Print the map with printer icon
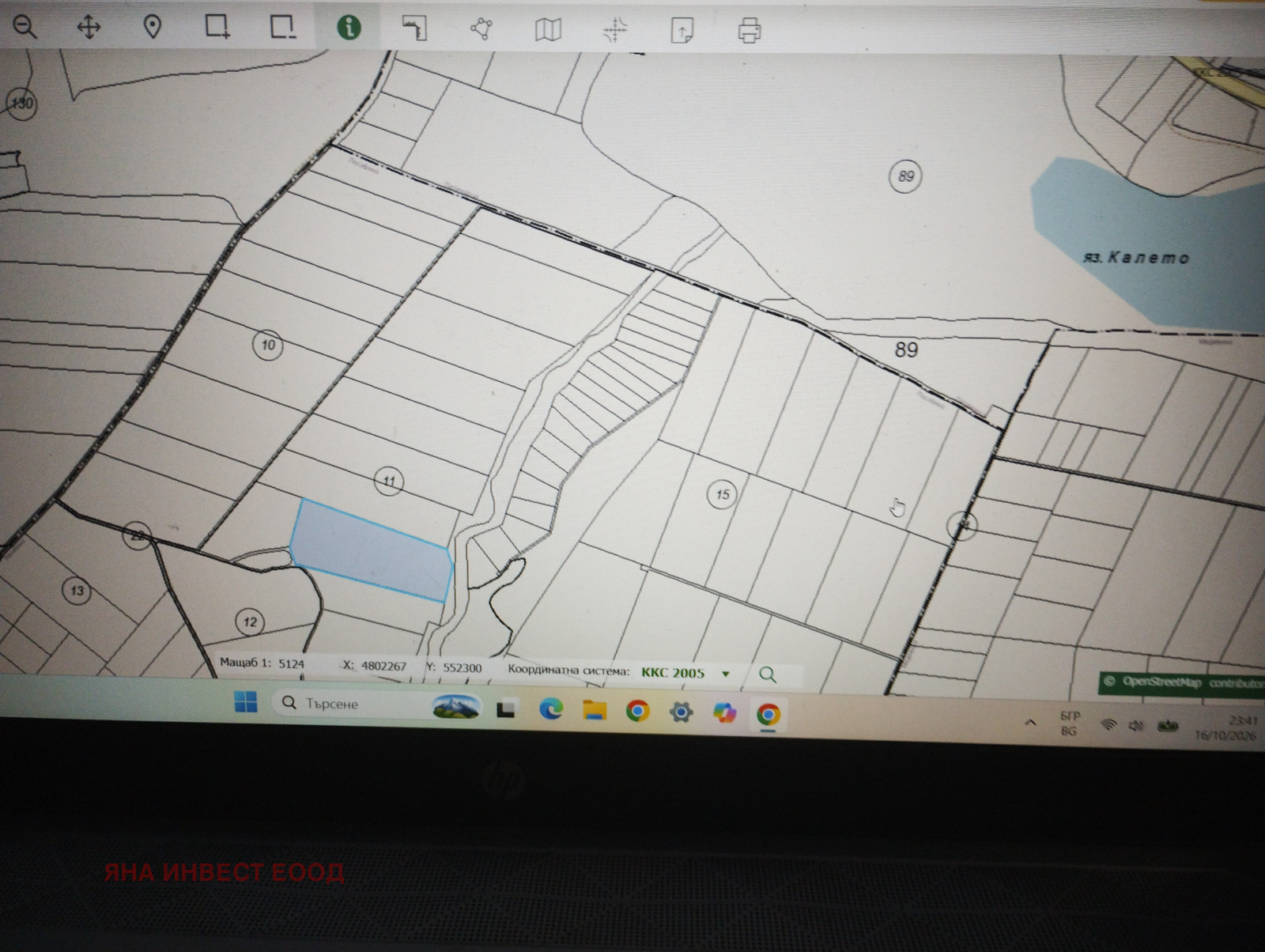 click(750, 31)
